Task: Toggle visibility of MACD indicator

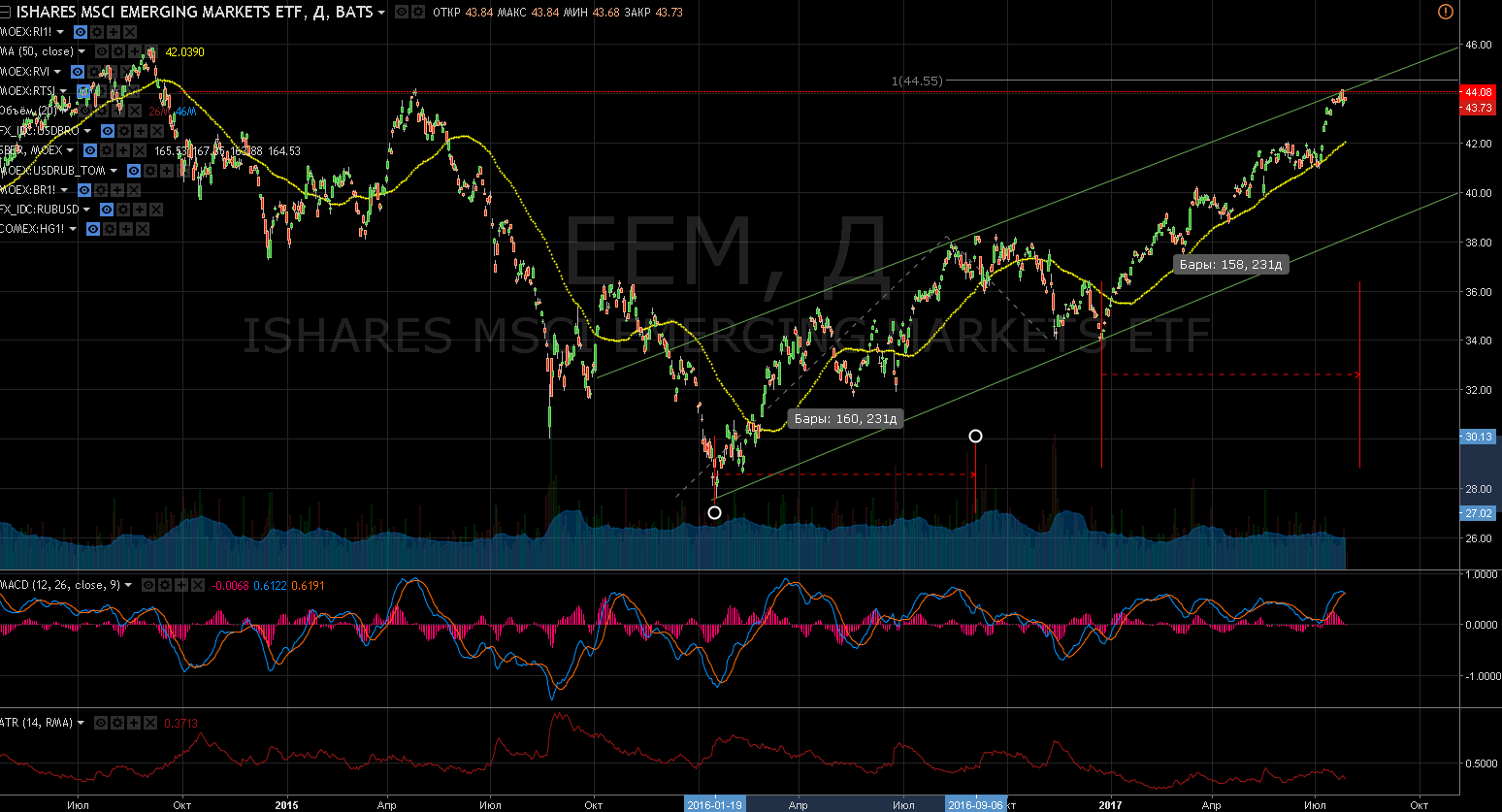Action: [148, 585]
